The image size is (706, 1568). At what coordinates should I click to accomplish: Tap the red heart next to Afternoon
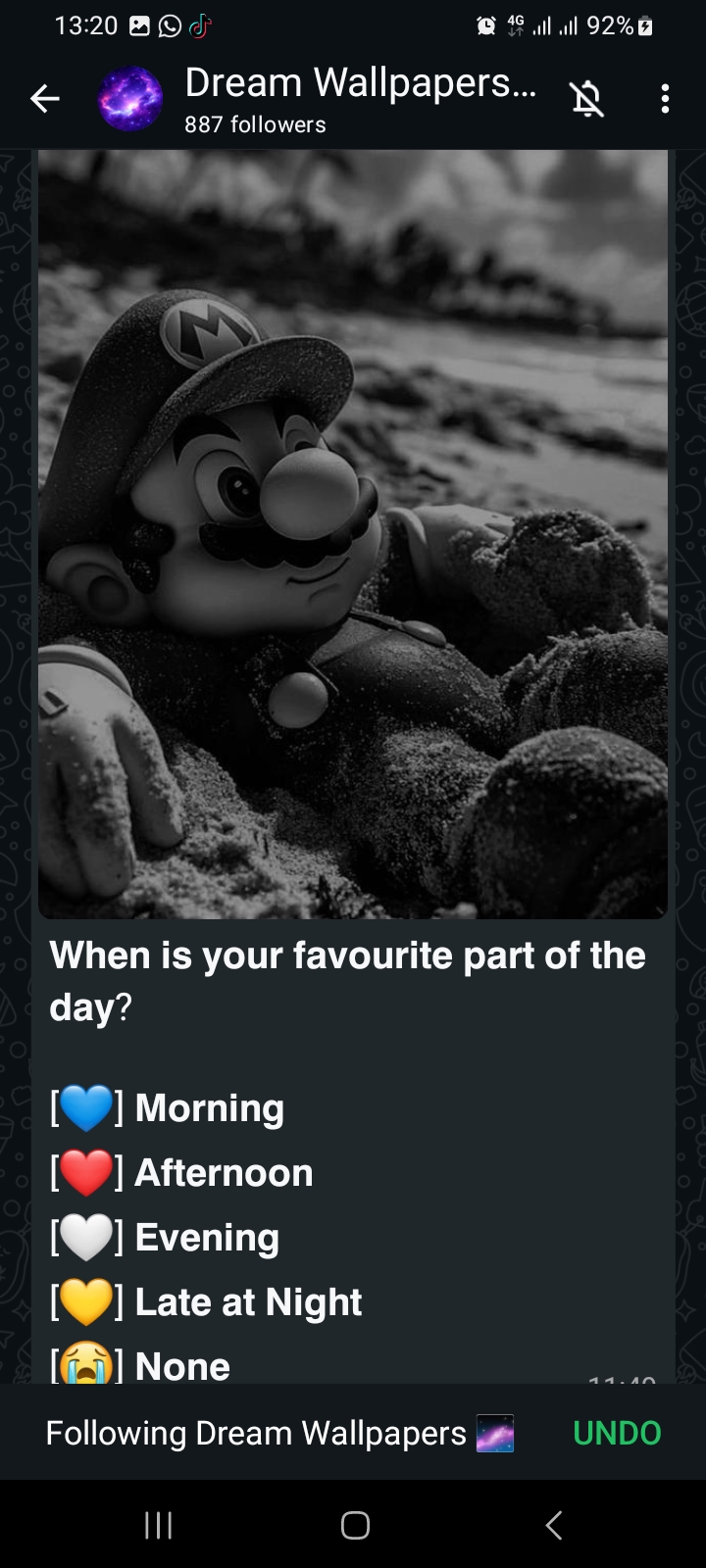click(86, 1173)
